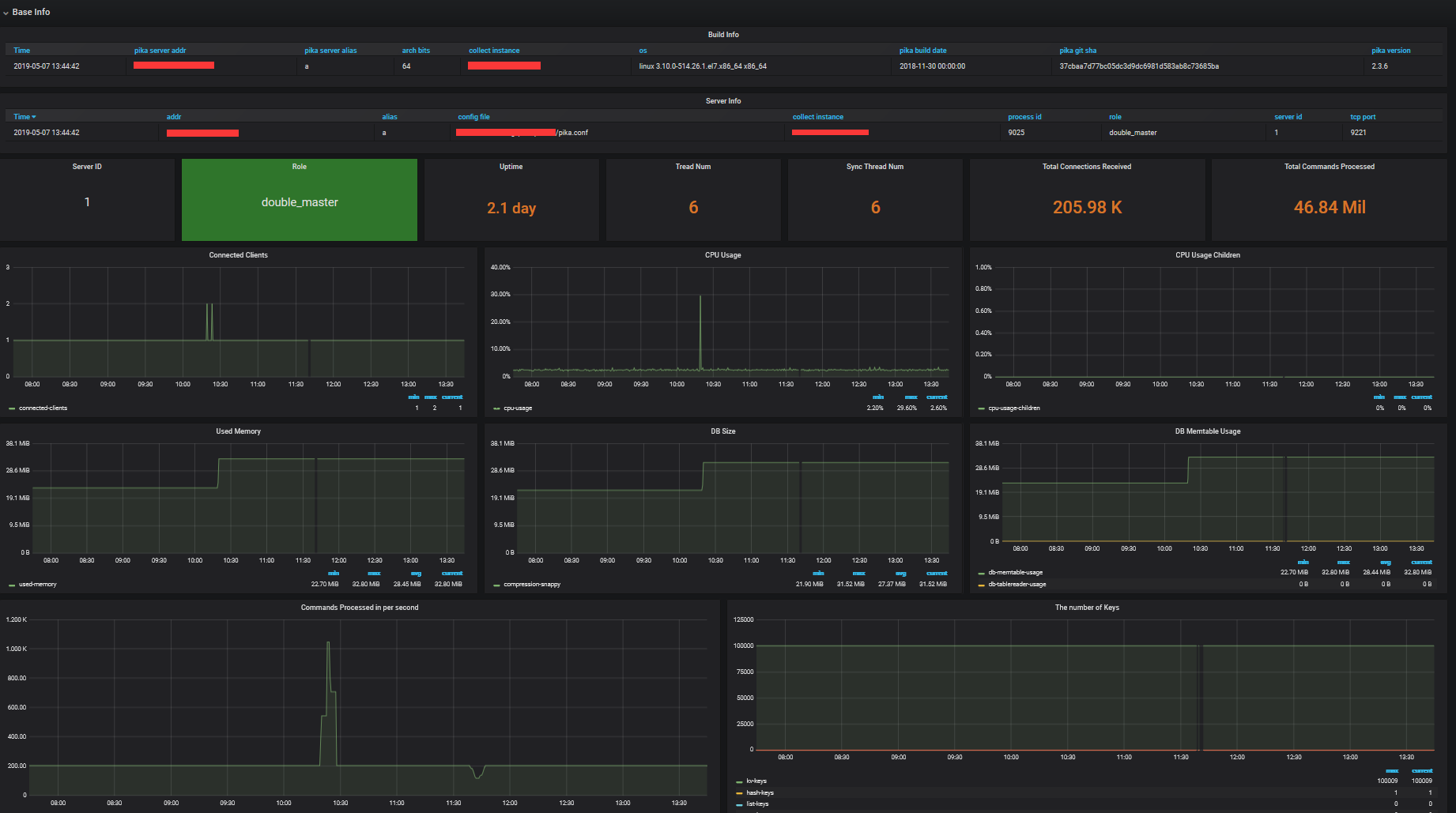Viewport: 1456px width, 813px height.
Task: Click the 46.84 Mil commands value
Action: click(x=1330, y=207)
